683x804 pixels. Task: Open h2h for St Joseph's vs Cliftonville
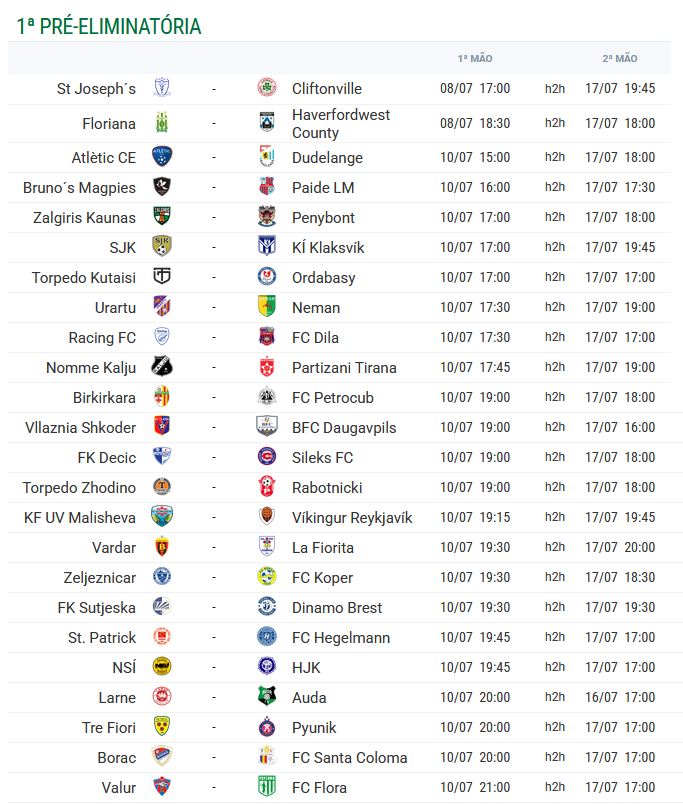[x=555, y=89]
